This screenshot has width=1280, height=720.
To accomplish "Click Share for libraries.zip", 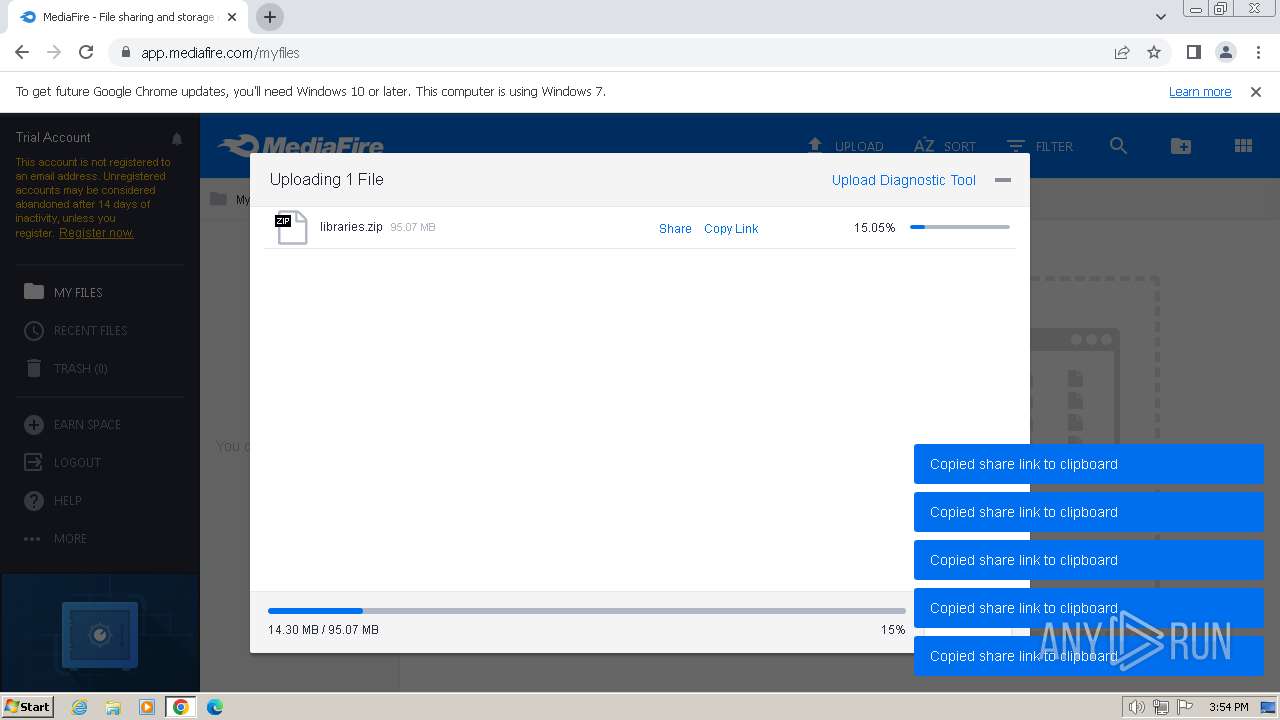I will [675, 228].
